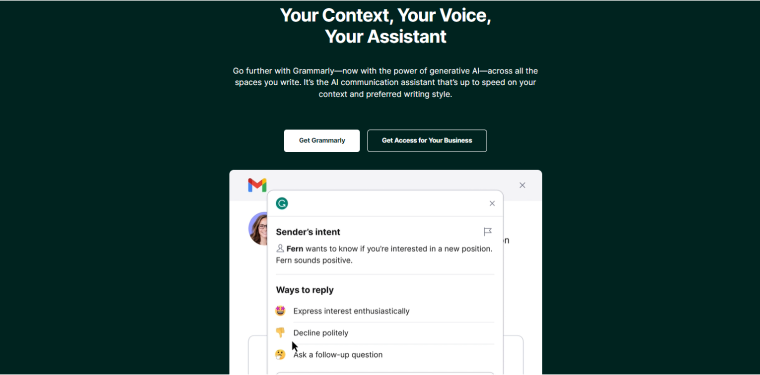Viewport: 760px width, 375px height.
Task: Click the generative AI description paragraph
Action: pos(385,82)
